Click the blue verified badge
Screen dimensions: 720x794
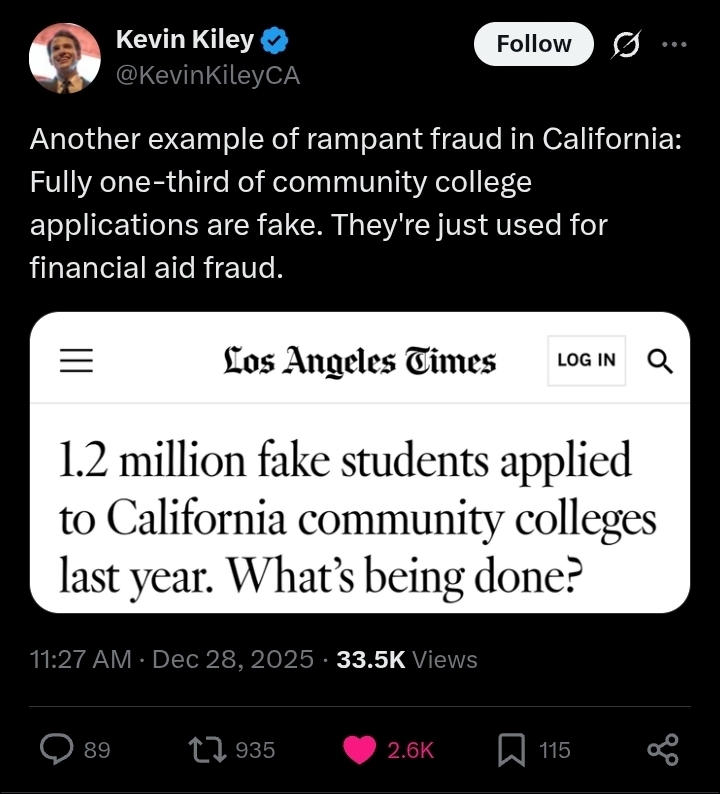[276, 41]
